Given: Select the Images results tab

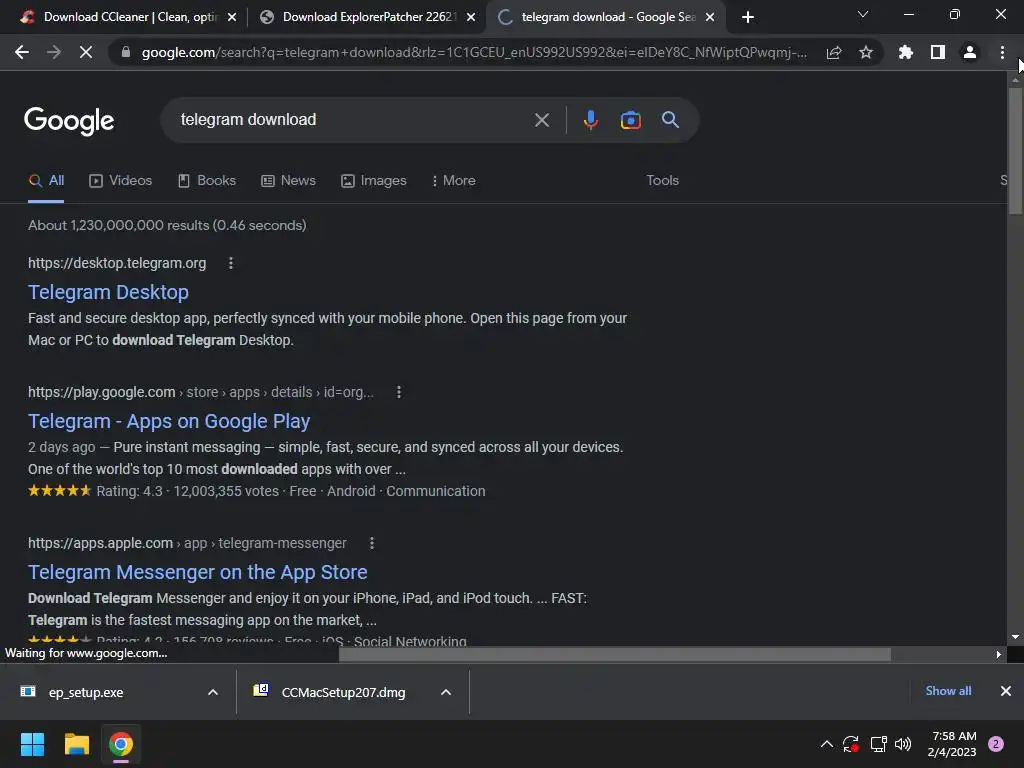Looking at the screenshot, I should point(374,181).
